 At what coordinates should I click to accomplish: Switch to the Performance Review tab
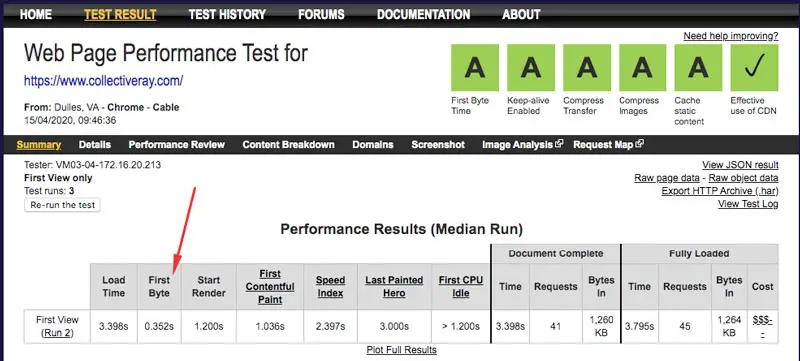point(177,145)
